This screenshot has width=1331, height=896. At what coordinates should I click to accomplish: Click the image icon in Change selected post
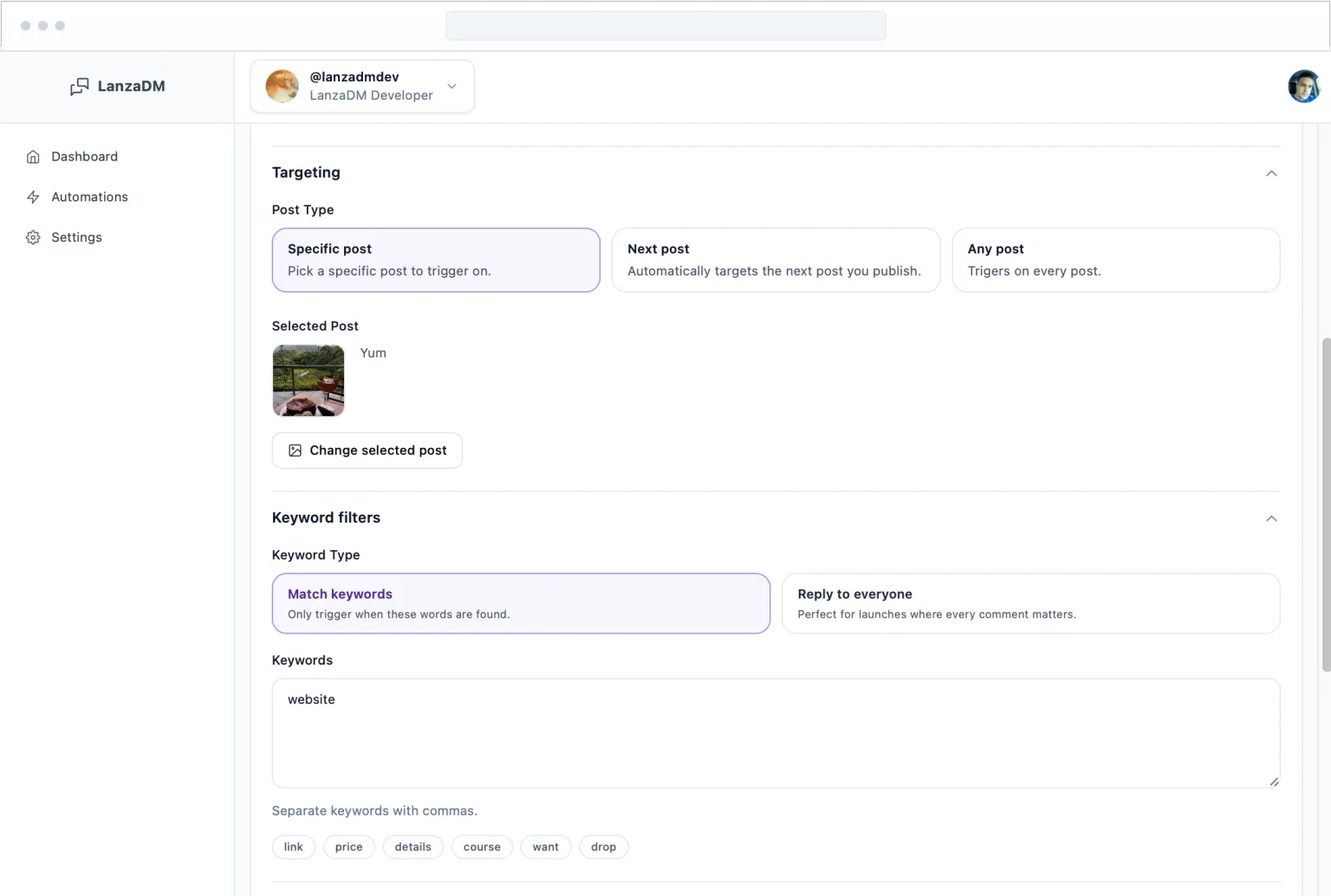coord(295,451)
